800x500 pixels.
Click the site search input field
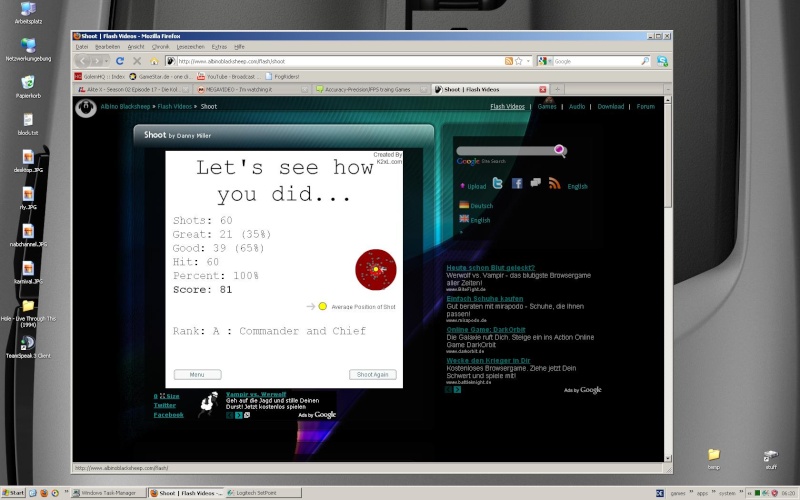[506, 151]
